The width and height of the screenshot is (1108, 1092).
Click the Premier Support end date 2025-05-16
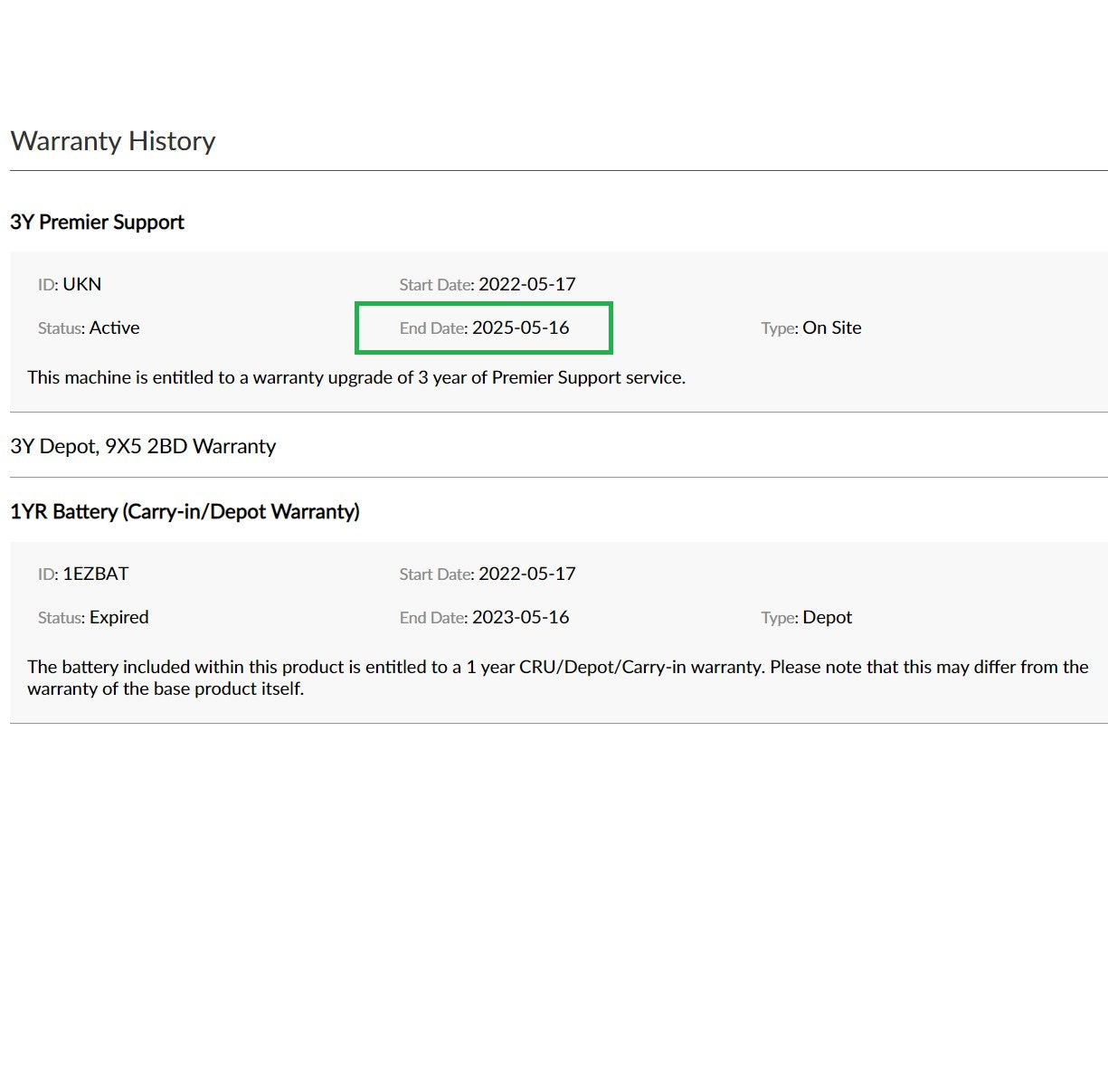(x=520, y=328)
